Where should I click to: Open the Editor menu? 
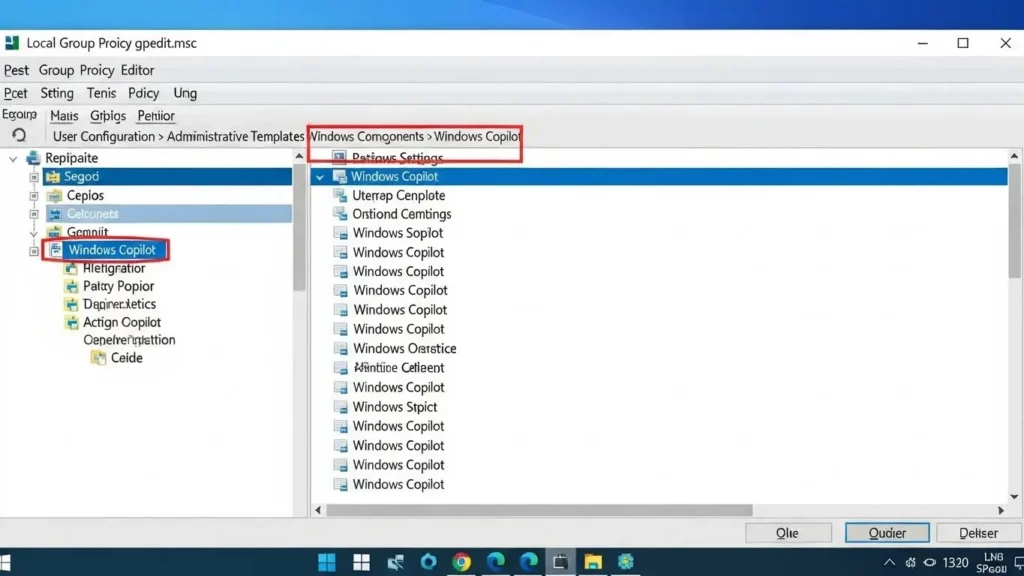[x=137, y=70]
